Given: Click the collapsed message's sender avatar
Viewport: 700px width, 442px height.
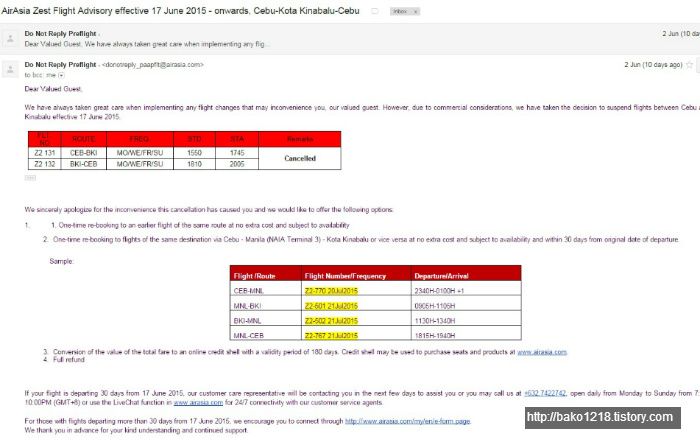Looking at the screenshot, I should [x=10, y=39].
